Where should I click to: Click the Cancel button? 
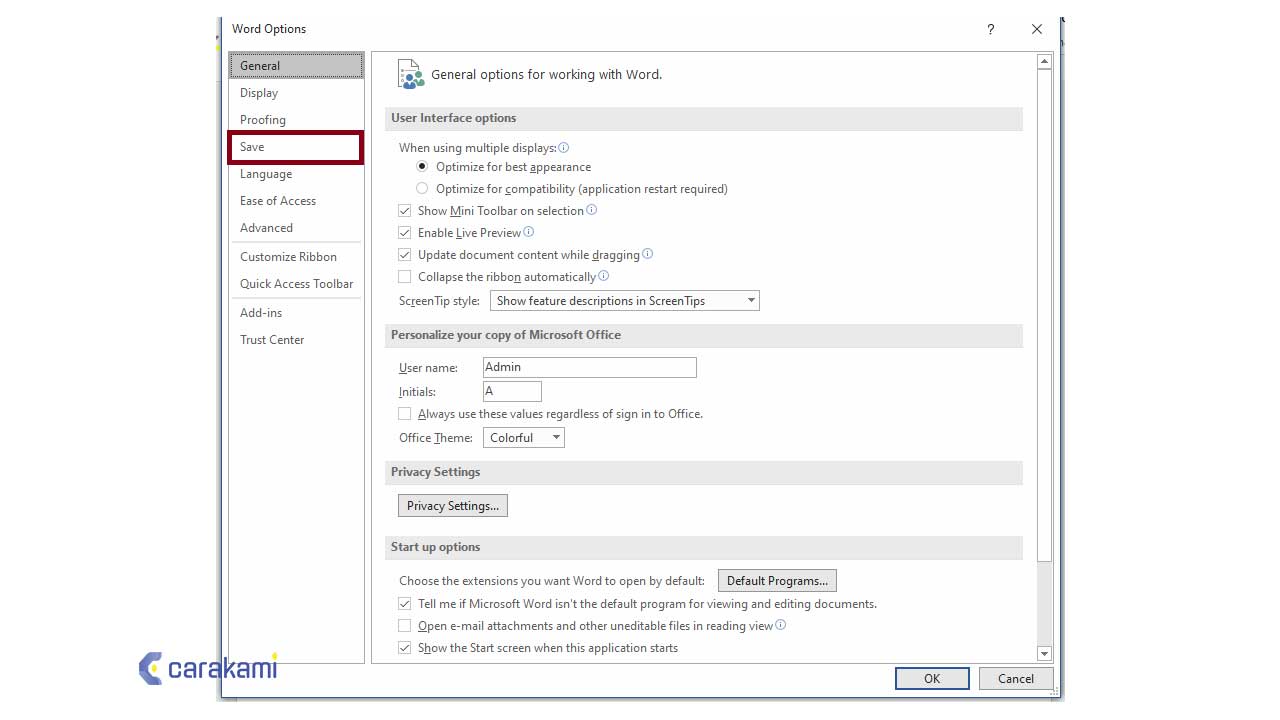(1016, 679)
